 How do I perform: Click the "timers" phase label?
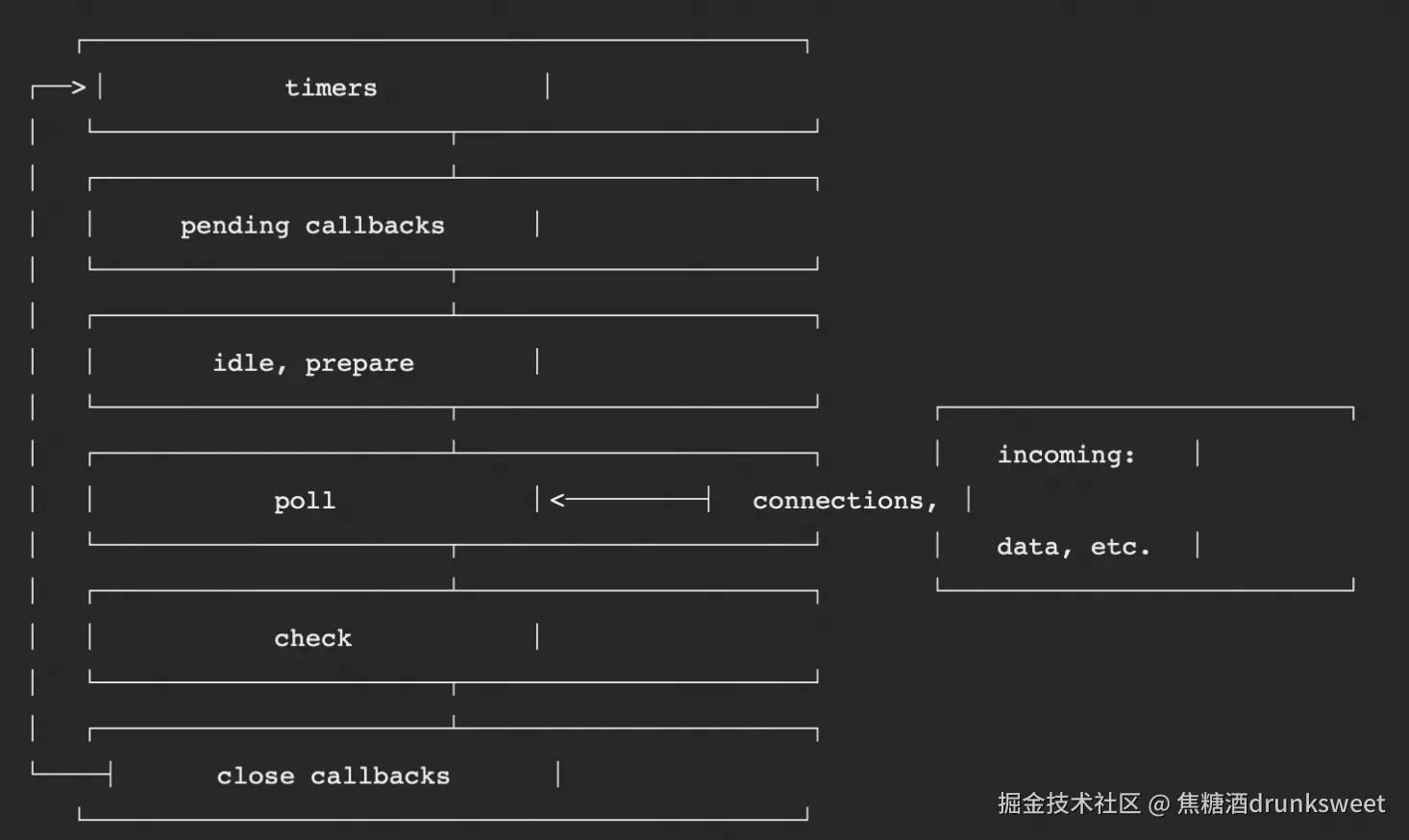click(x=331, y=87)
